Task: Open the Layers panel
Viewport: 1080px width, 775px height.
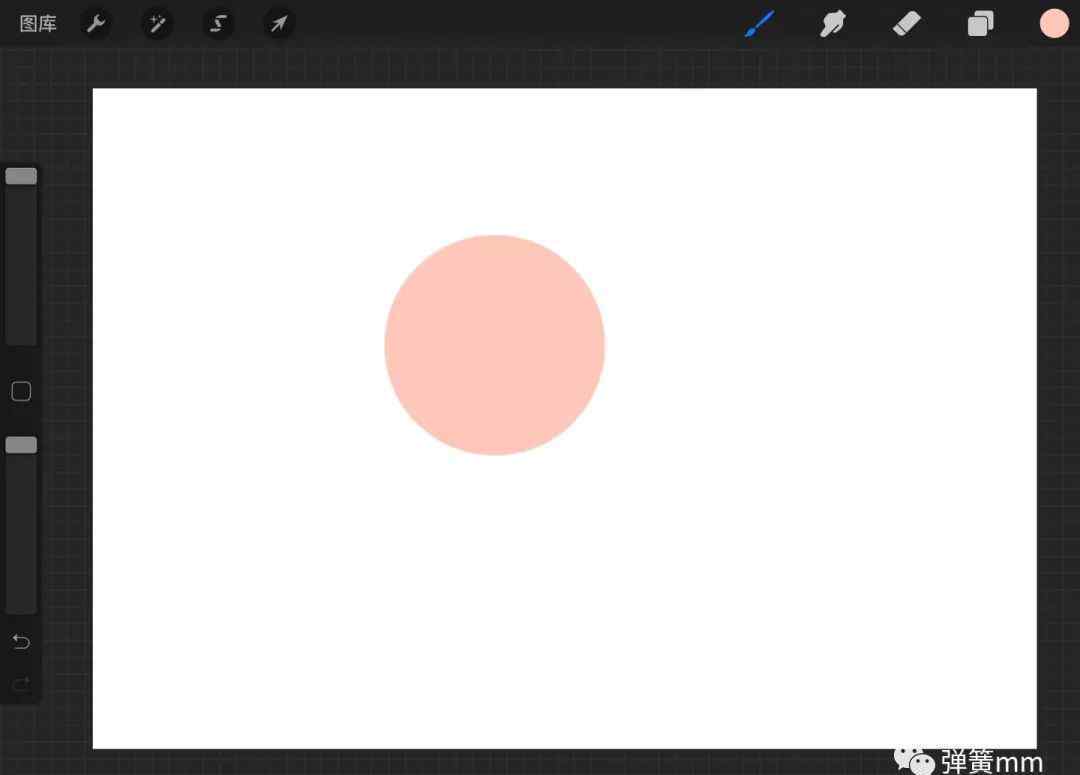Action: pos(980,24)
